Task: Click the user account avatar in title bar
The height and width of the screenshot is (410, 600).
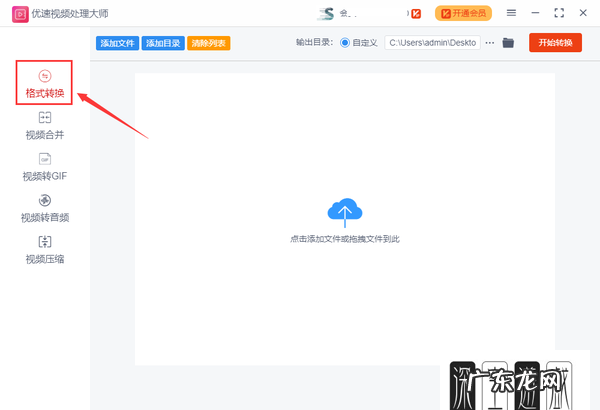Action: pyautogui.click(x=326, y=14)
